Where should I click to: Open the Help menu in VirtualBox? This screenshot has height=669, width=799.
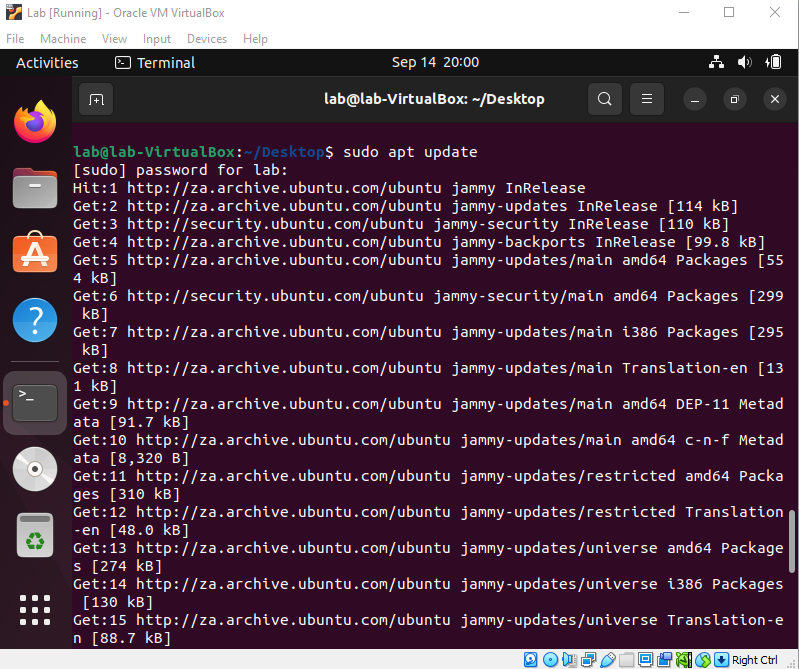(x=255, y=39)
